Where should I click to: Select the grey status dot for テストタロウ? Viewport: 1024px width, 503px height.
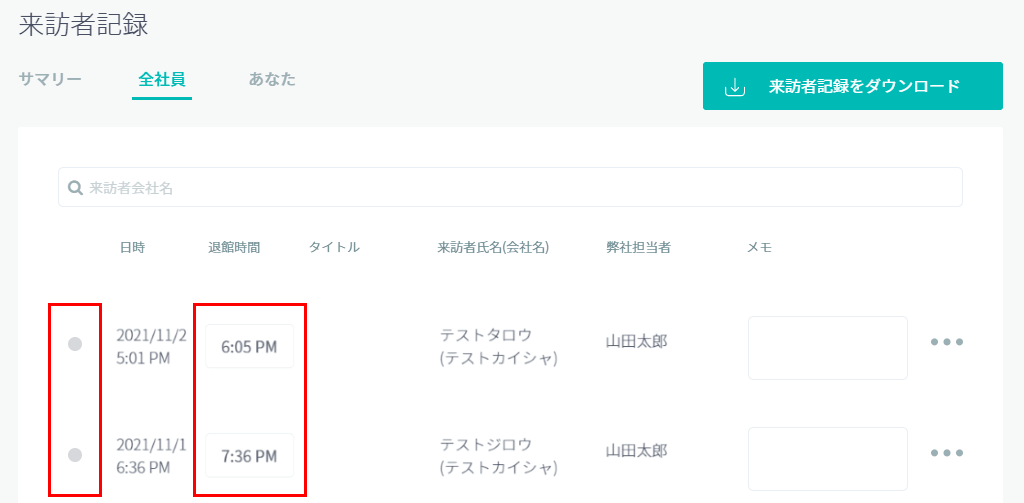75,344
